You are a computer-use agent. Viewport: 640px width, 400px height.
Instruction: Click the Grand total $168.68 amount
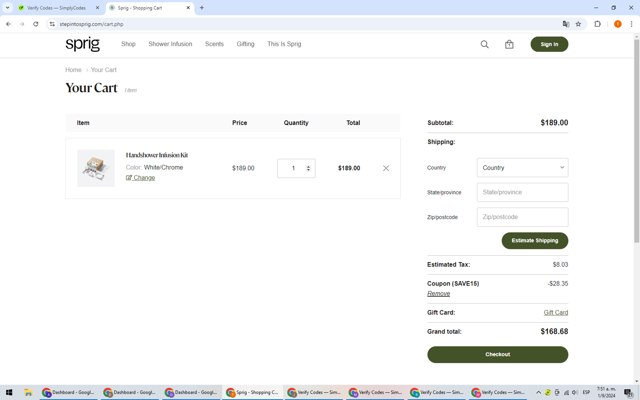click(554, 331)
